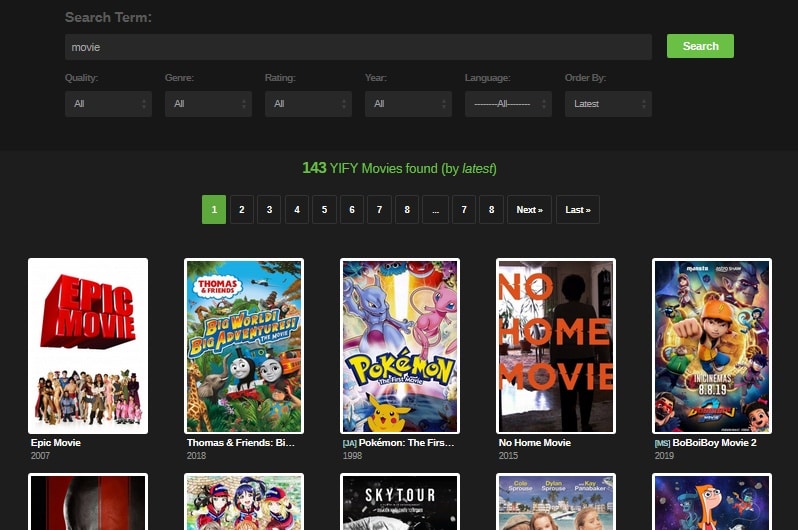
Task: Click the 'Search Term:' label
Action: point(108,17)
